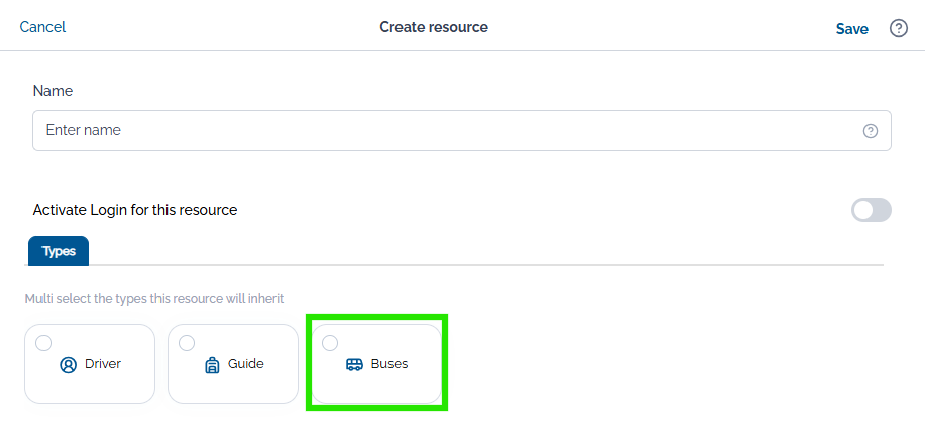Click the Driver person icon
Screen dimensions: 925x428
click(68, 365)
